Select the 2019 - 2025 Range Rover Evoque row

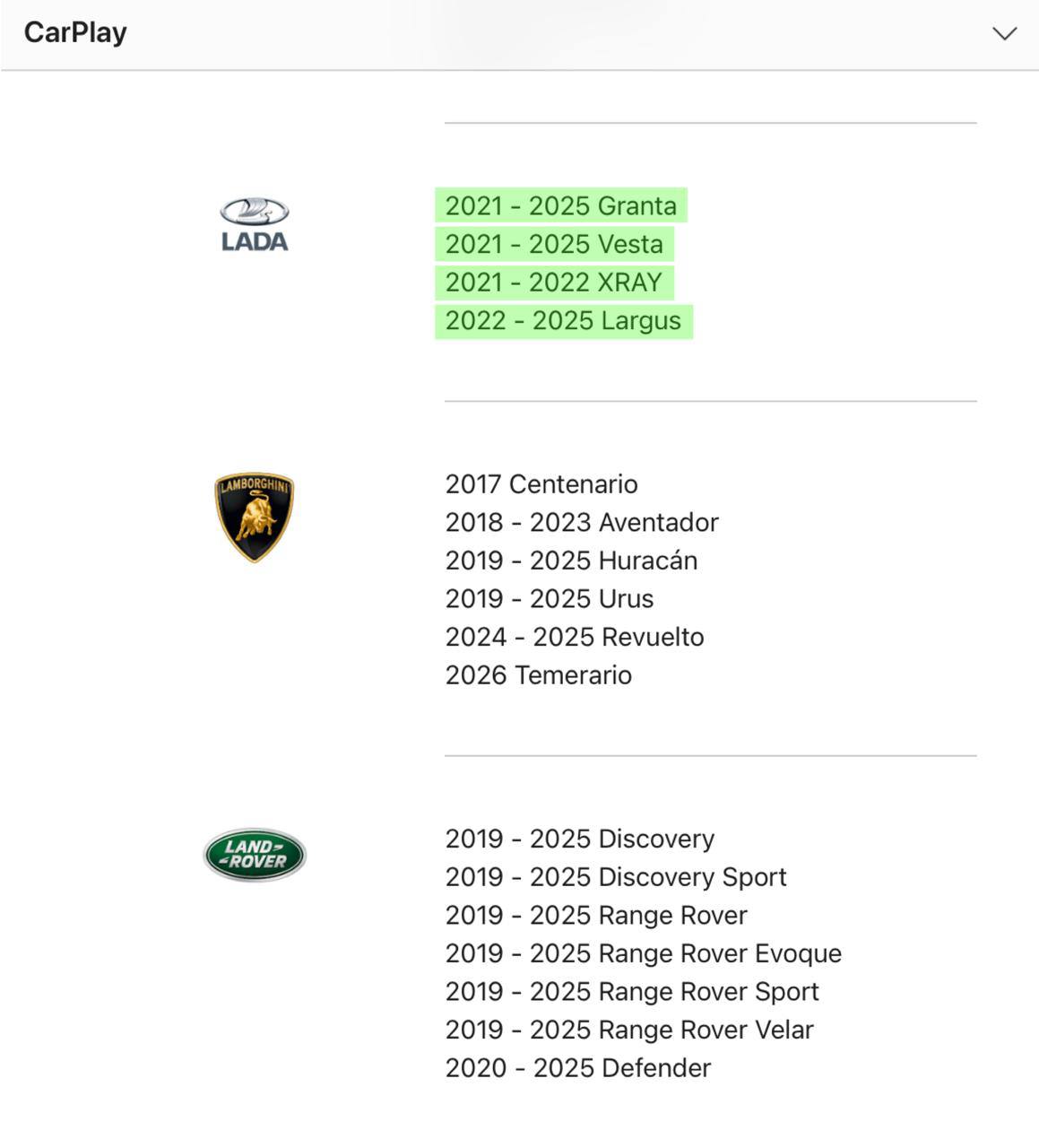644,952
